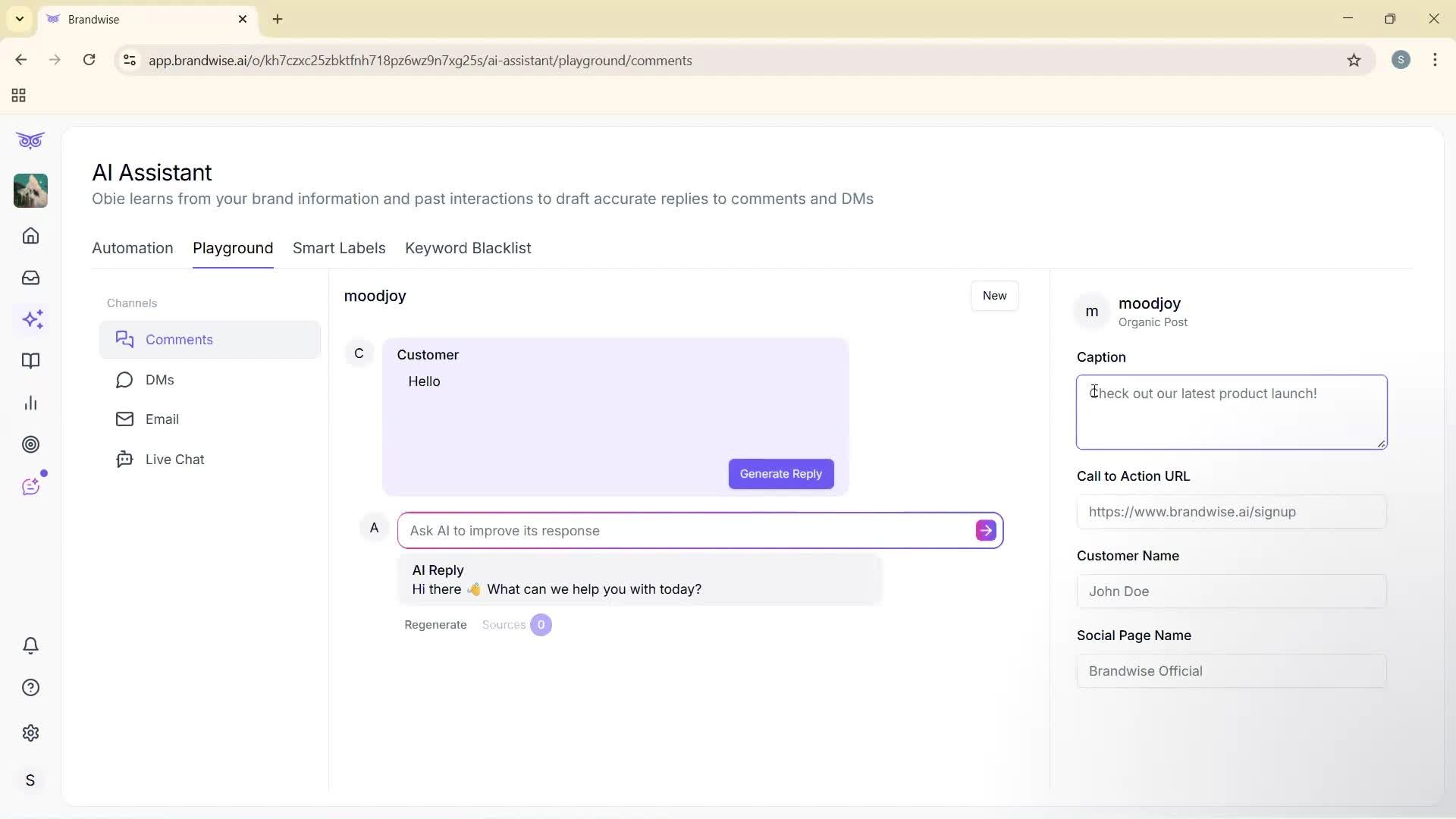
Task: Click Regenerate below the AI Reply
Action: coord(435,624)
